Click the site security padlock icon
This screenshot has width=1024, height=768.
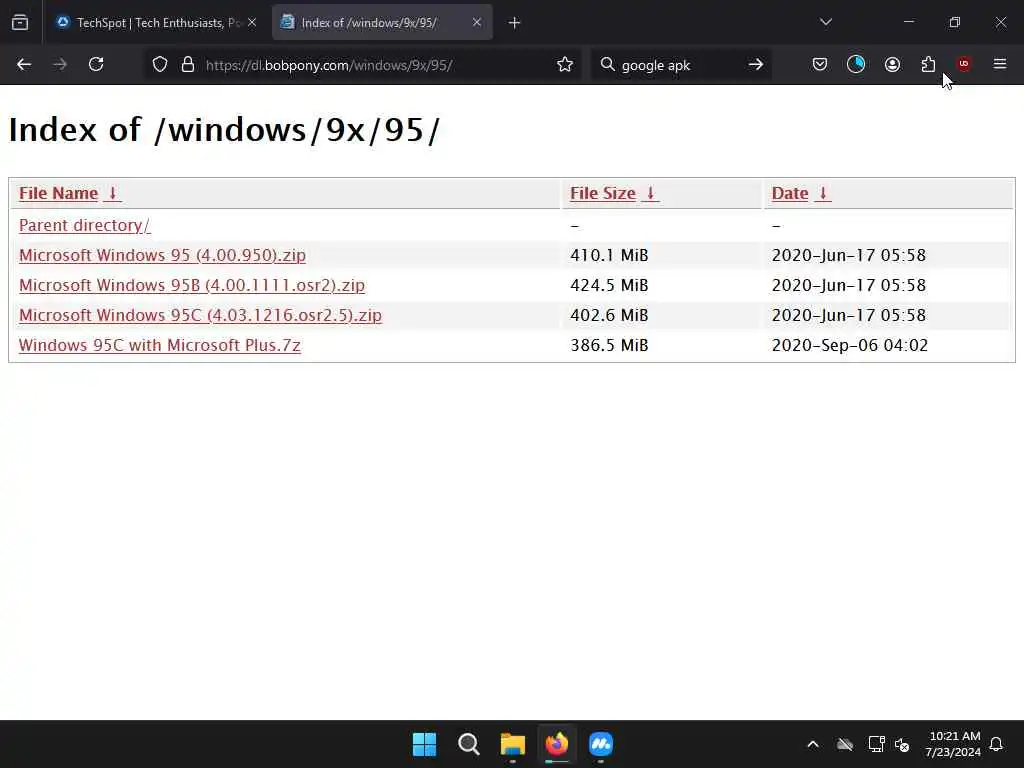[188, 65]
